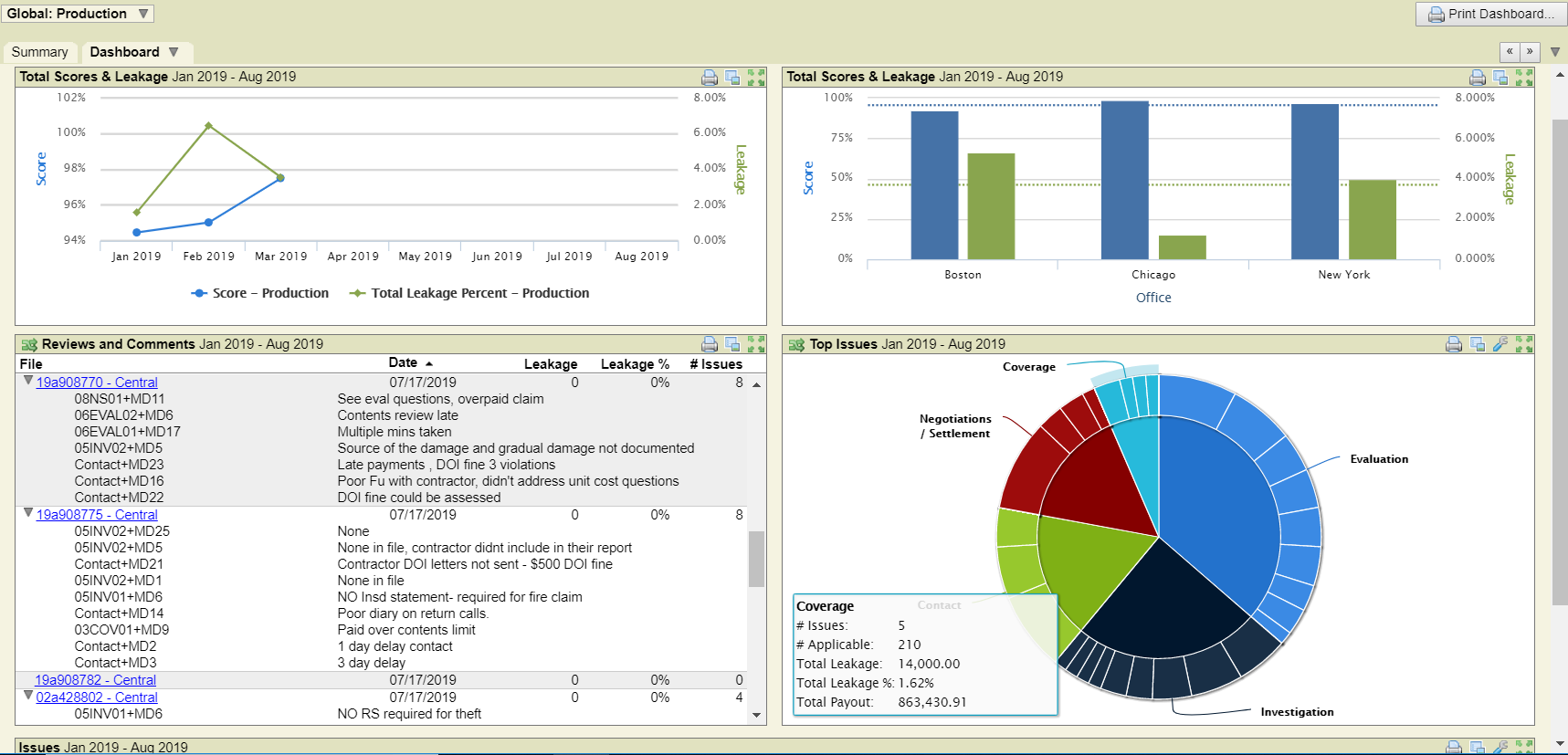Maximize the Total Scores bar chart by Office
Viewport: 1568px width, 755px height.
click(x=1524, y=78)
